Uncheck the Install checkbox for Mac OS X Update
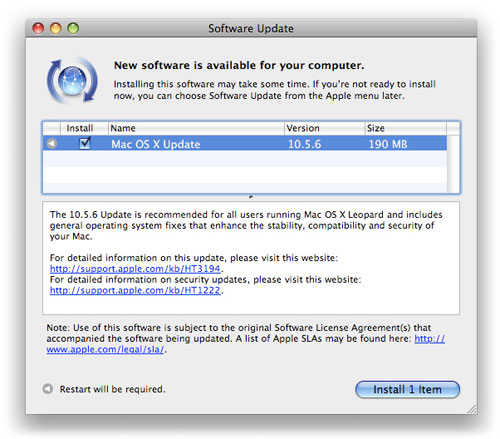 (x=85, y=143)
